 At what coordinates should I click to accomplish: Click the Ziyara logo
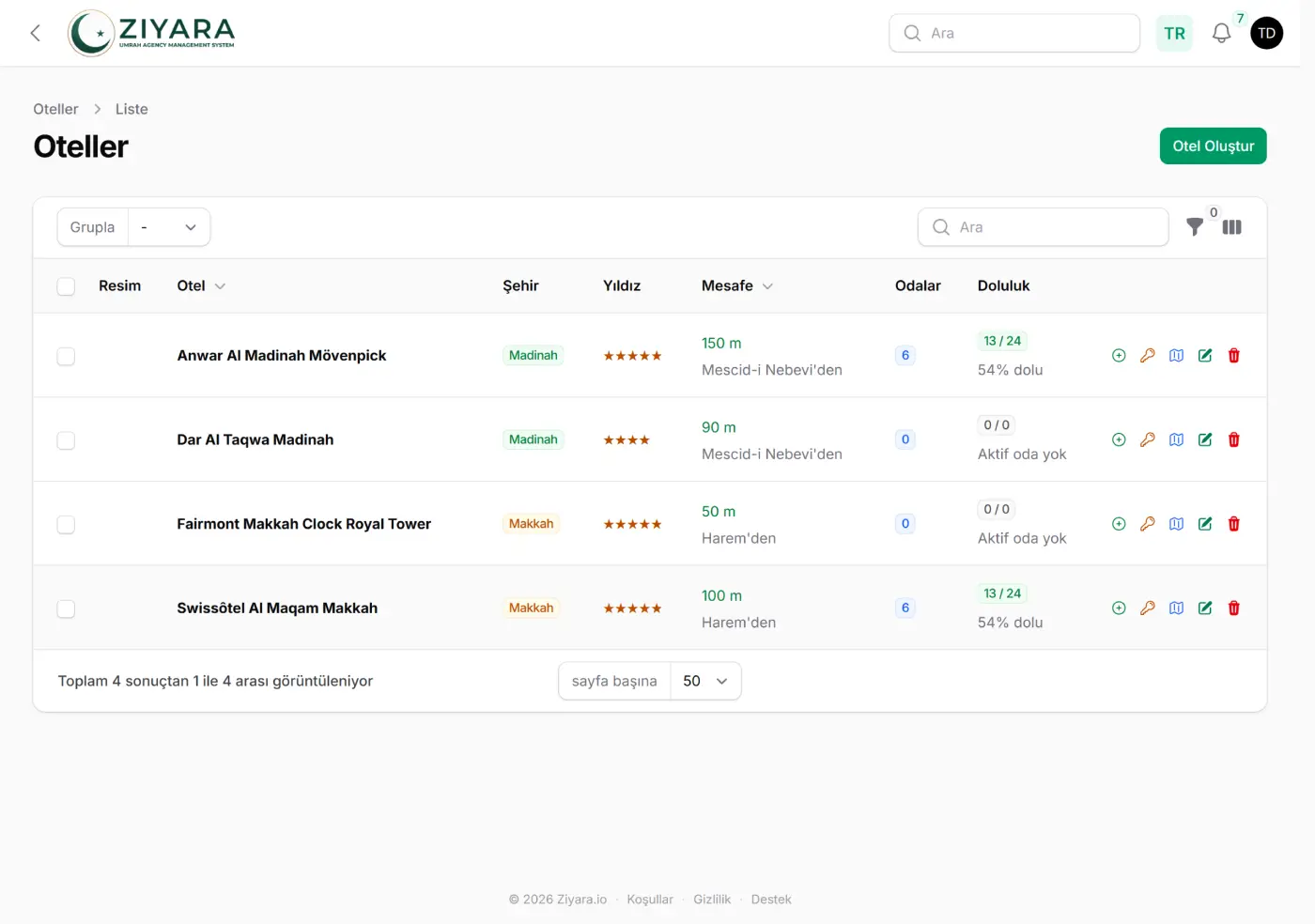(151, 34)
